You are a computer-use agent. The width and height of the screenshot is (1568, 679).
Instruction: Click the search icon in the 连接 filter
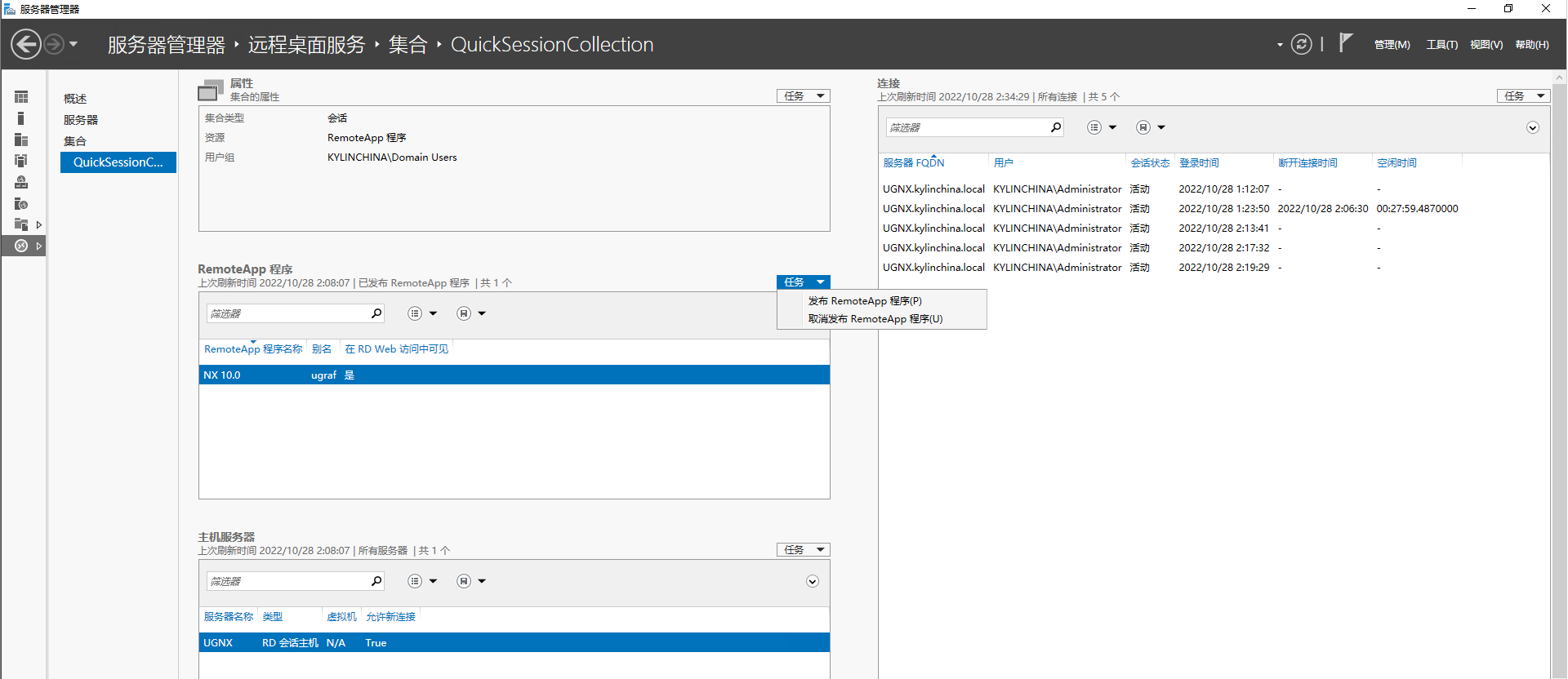pos(1056,127)
